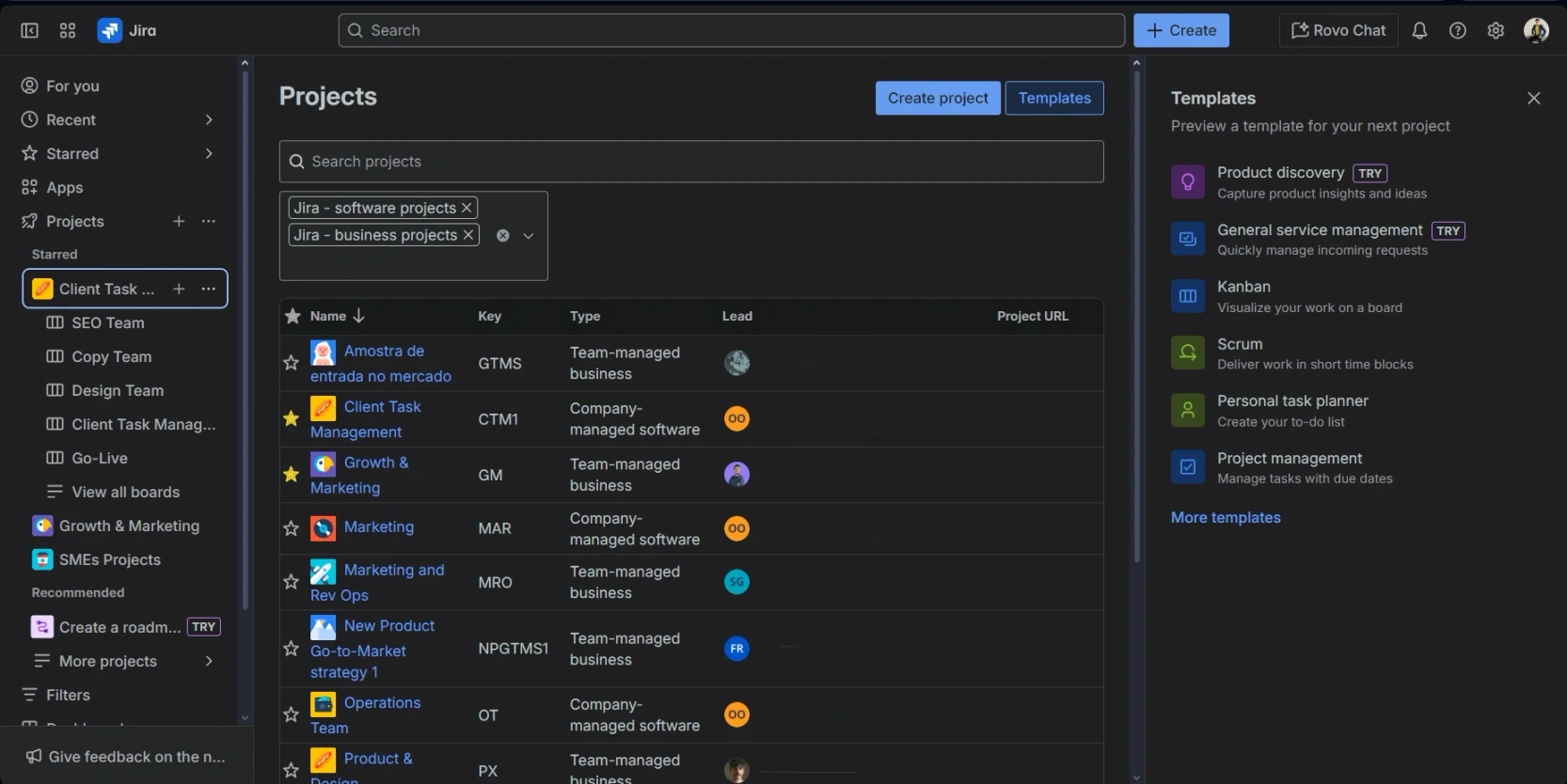Star the New Product Go-to-Market strategy 1 project
Image resolution: width=1567 pixels, height=784 pixels.
[292, 649]
